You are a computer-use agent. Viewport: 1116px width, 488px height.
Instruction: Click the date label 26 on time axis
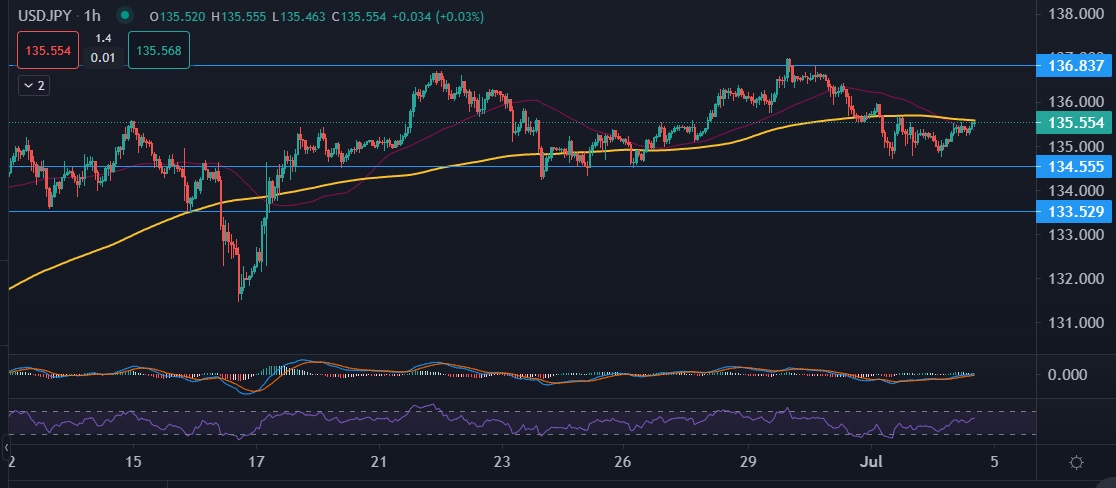(x=623, y=461)
